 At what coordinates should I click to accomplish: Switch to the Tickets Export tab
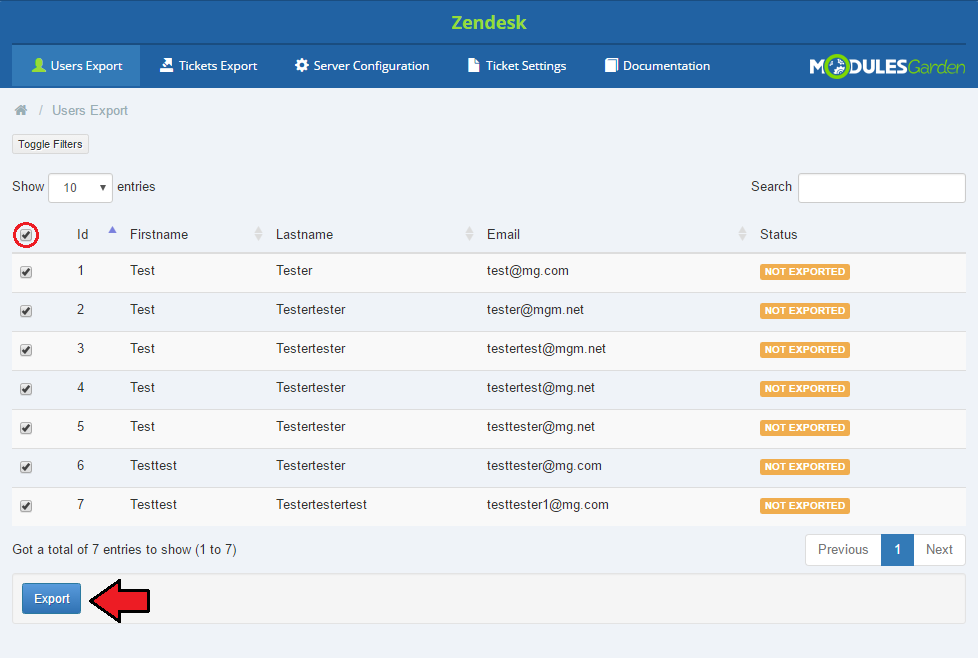tap(208, 65)
